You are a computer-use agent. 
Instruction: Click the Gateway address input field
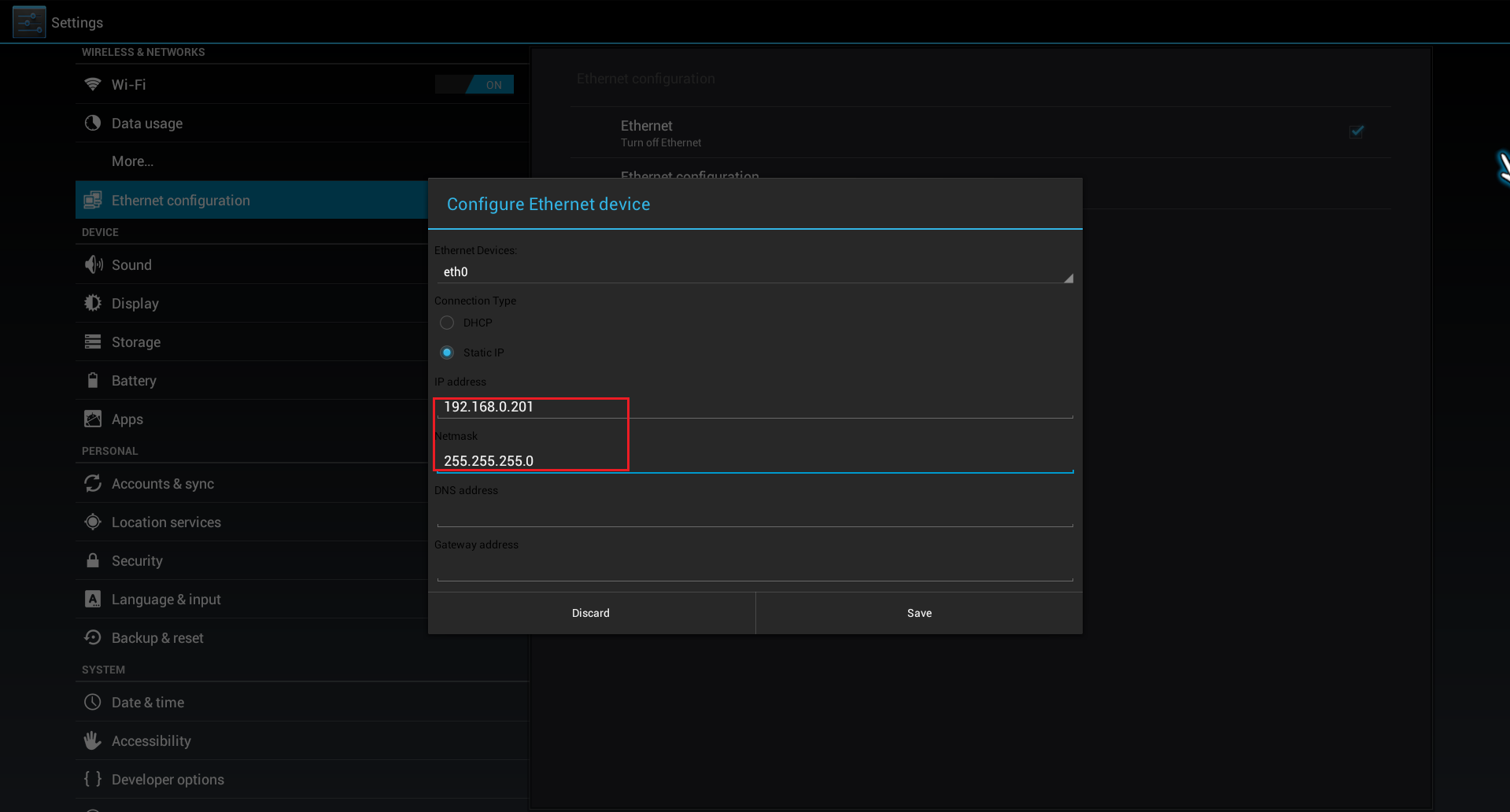[754, 568]
